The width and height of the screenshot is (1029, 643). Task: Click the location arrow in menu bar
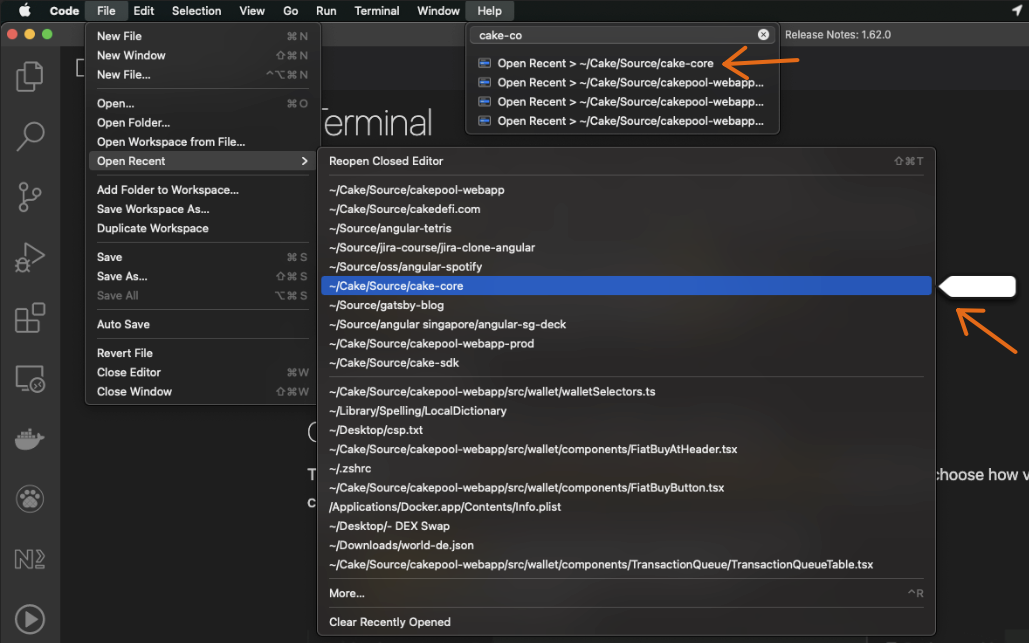coord(1017,10)
